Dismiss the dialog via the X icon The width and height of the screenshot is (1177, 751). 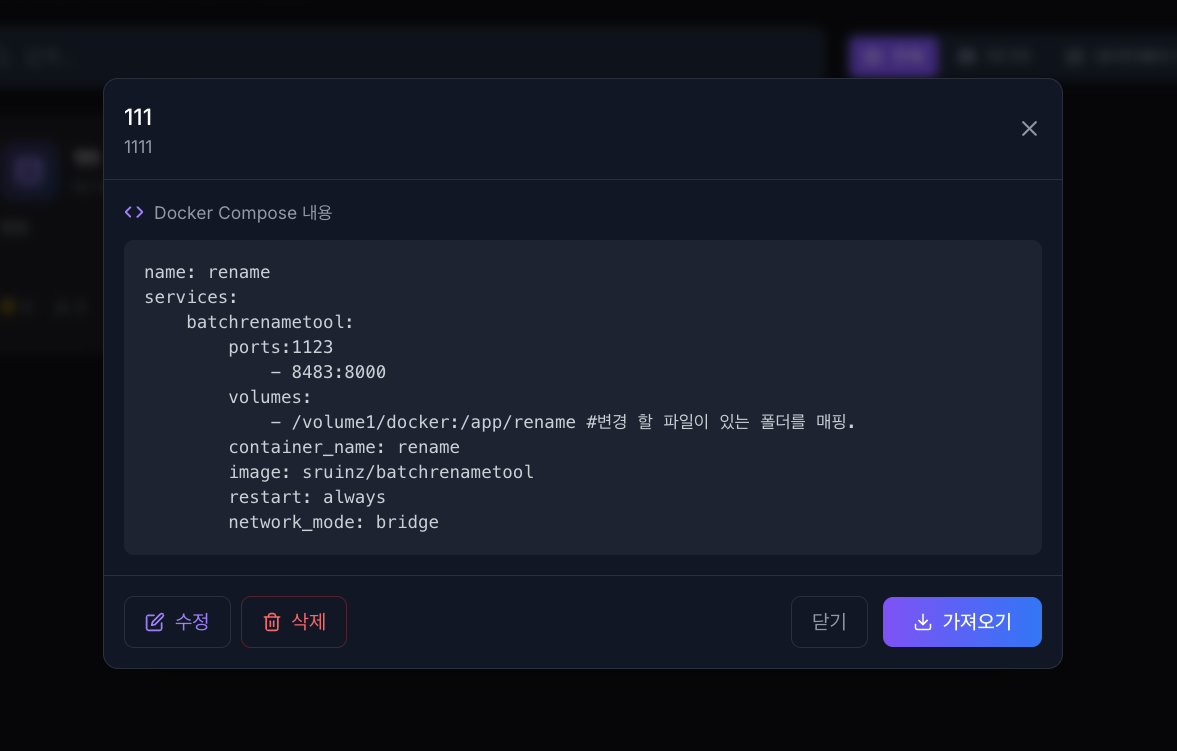(x=1029, y=128)
